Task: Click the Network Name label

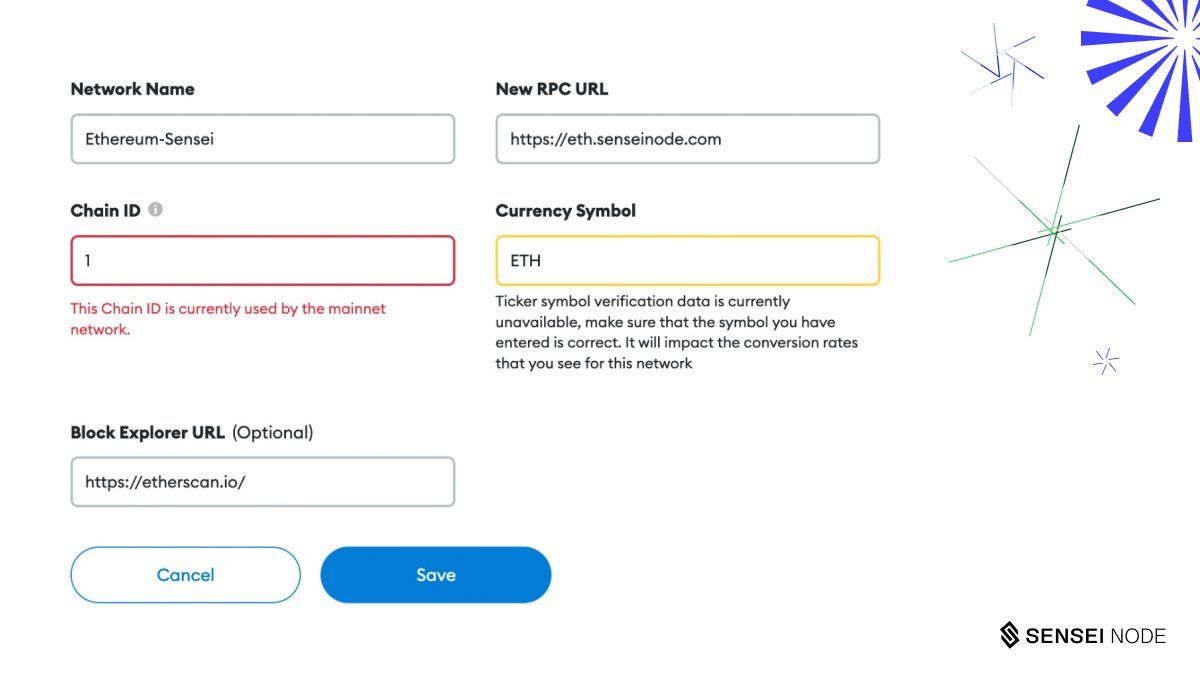Action: [x=133, y=89]
